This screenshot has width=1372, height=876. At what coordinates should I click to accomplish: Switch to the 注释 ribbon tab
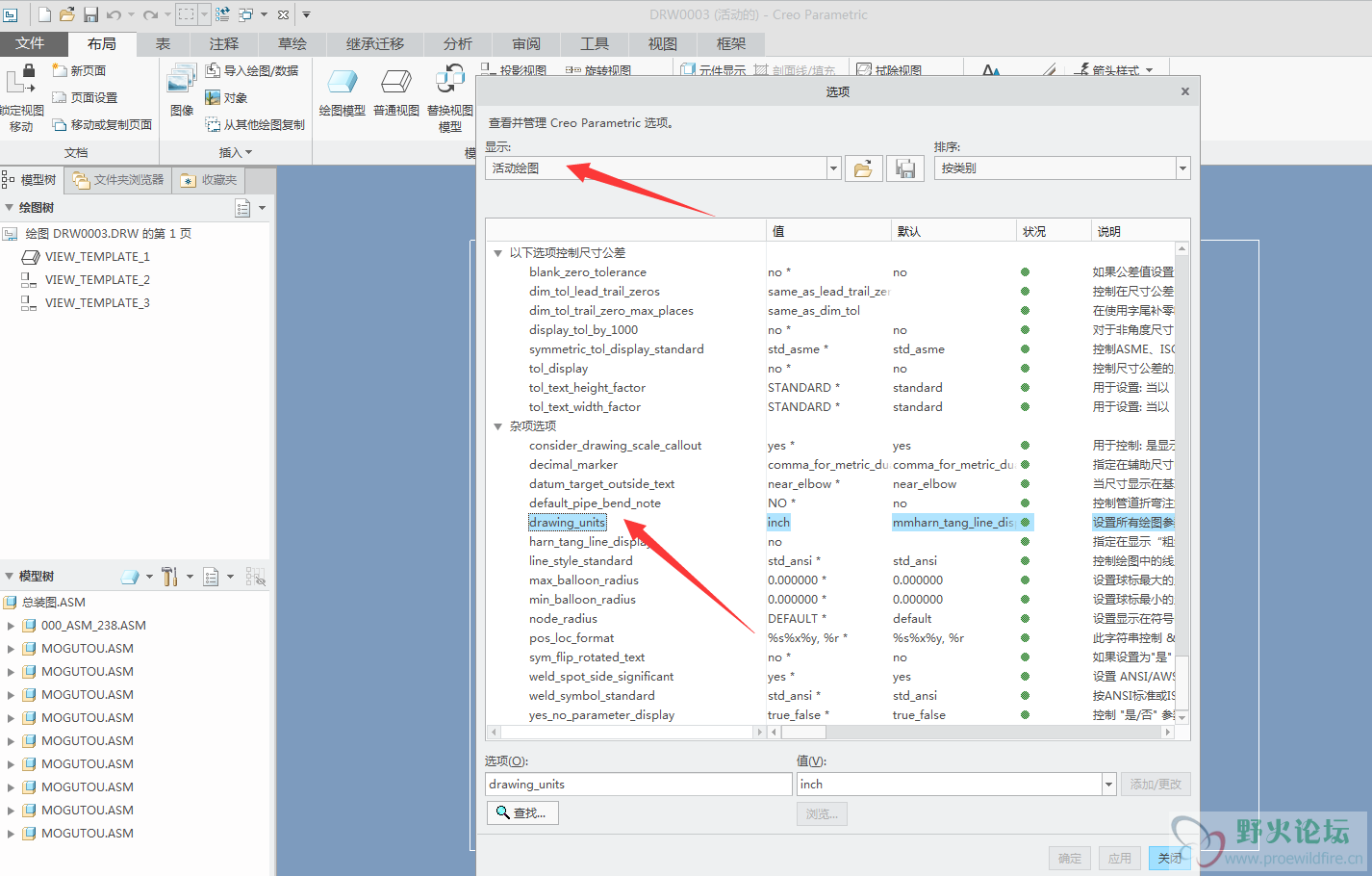(x=224, y=43)
